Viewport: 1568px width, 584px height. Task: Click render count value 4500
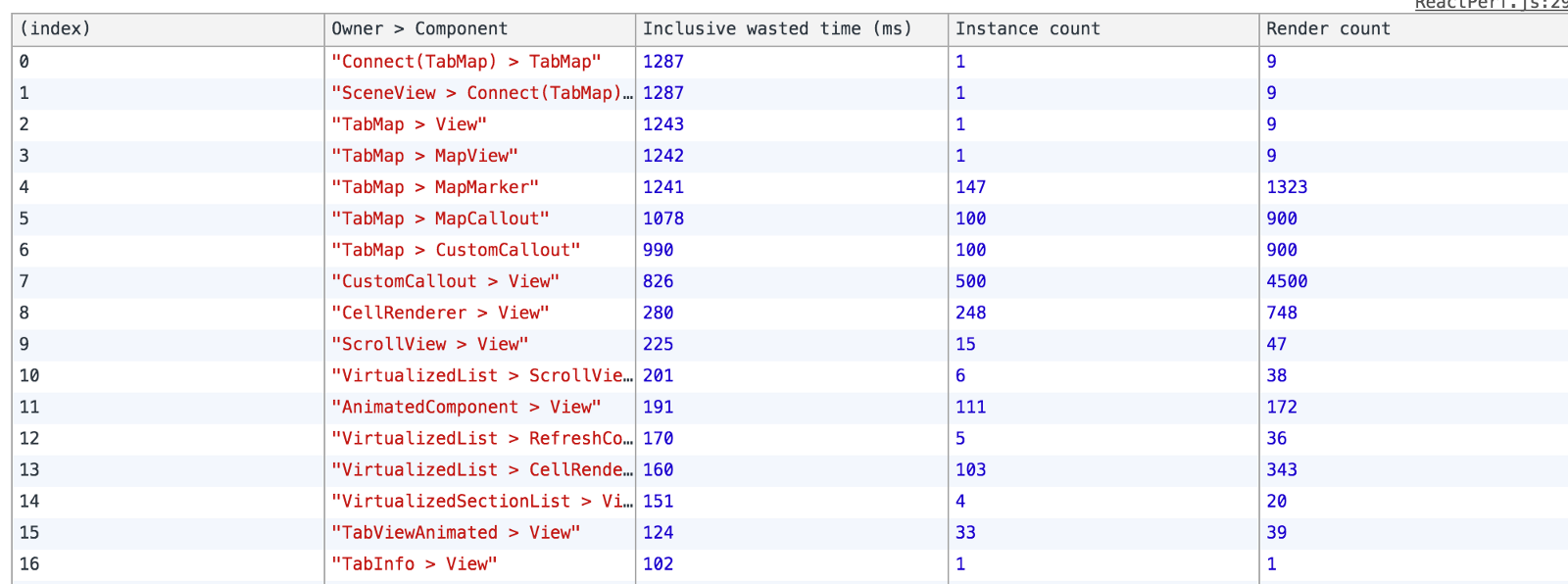click(1287, 281)
